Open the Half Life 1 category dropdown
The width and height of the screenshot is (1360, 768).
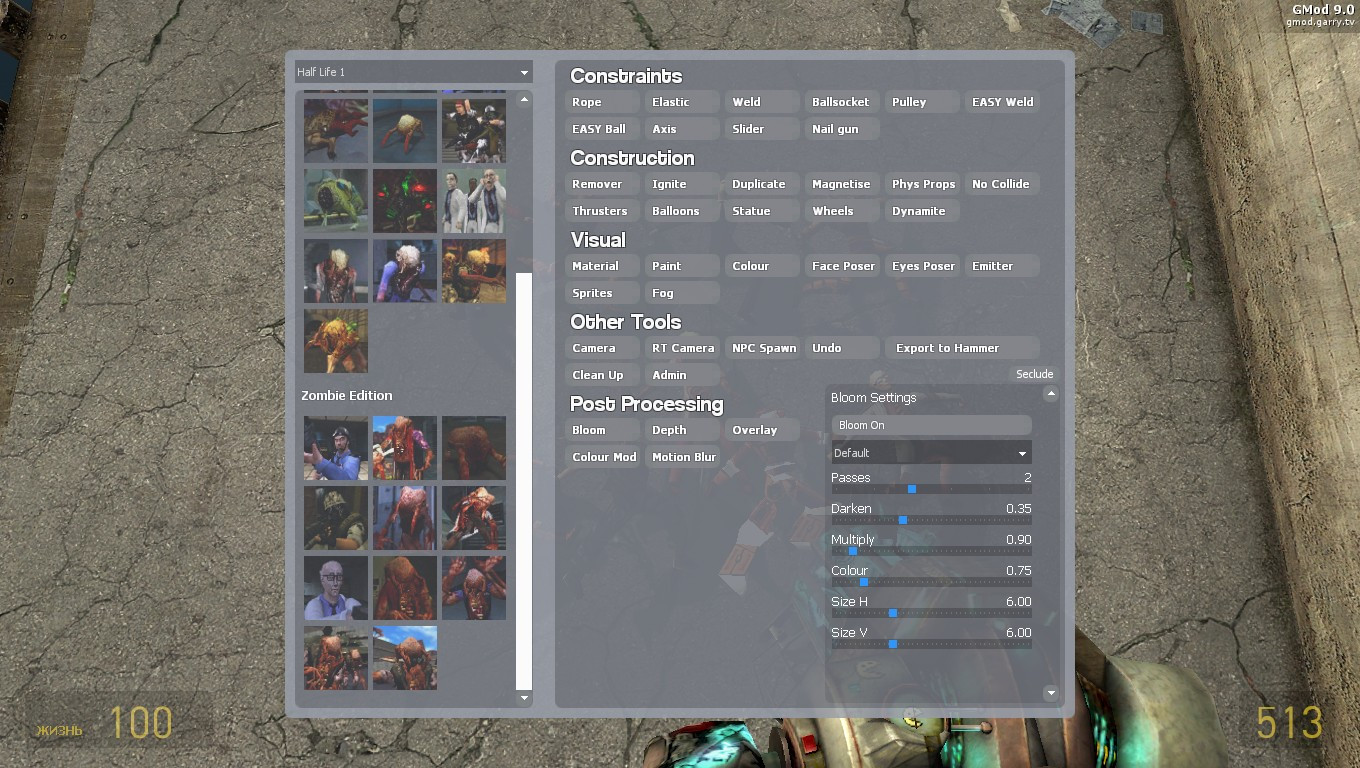pos(412,71)
